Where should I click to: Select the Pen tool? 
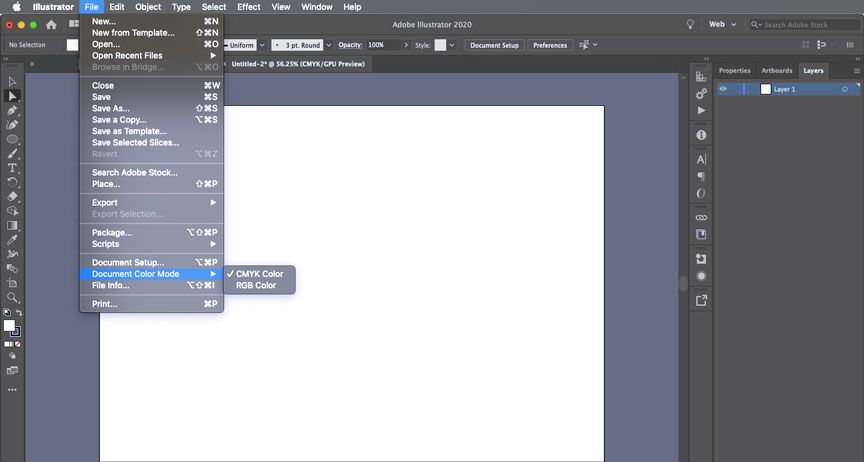(12, 110)
